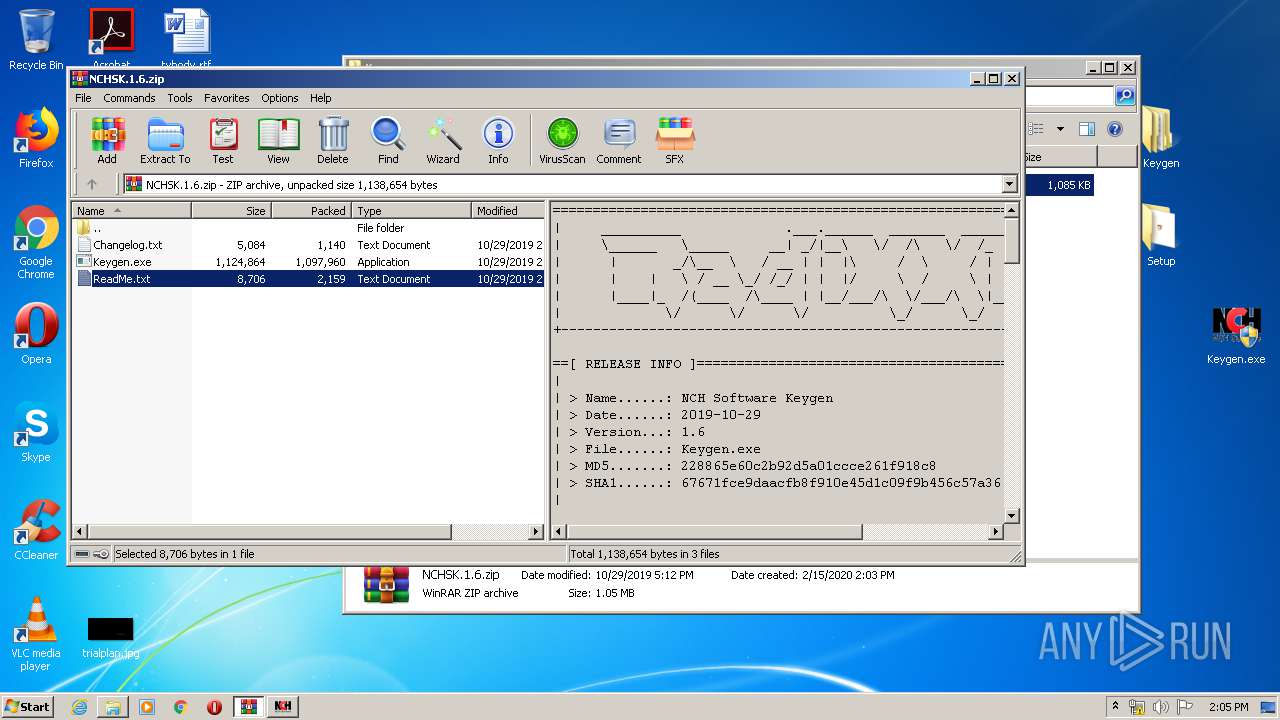Sort by the Packed column header
The width and height of the screenshot is (1280, 720).
click(x=311, y=210)
